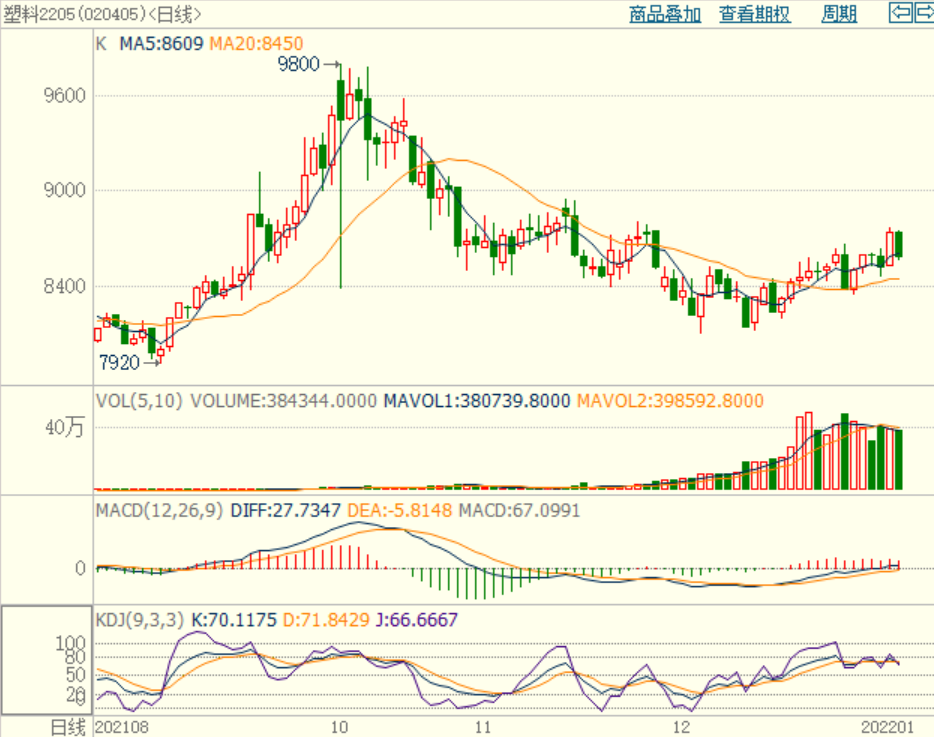
Task: Click the 9800 high price marker
Action: point(299,64)
